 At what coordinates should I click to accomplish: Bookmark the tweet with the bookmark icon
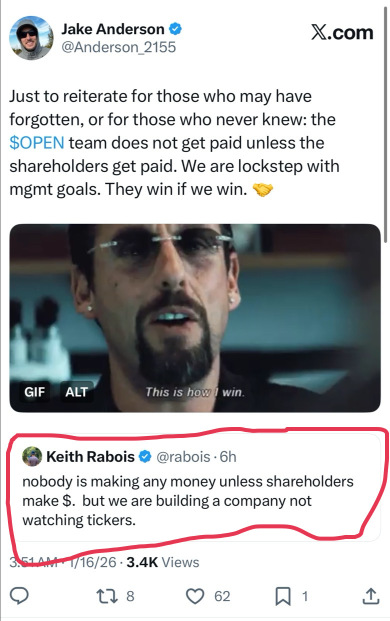click(x=283, y=596)
